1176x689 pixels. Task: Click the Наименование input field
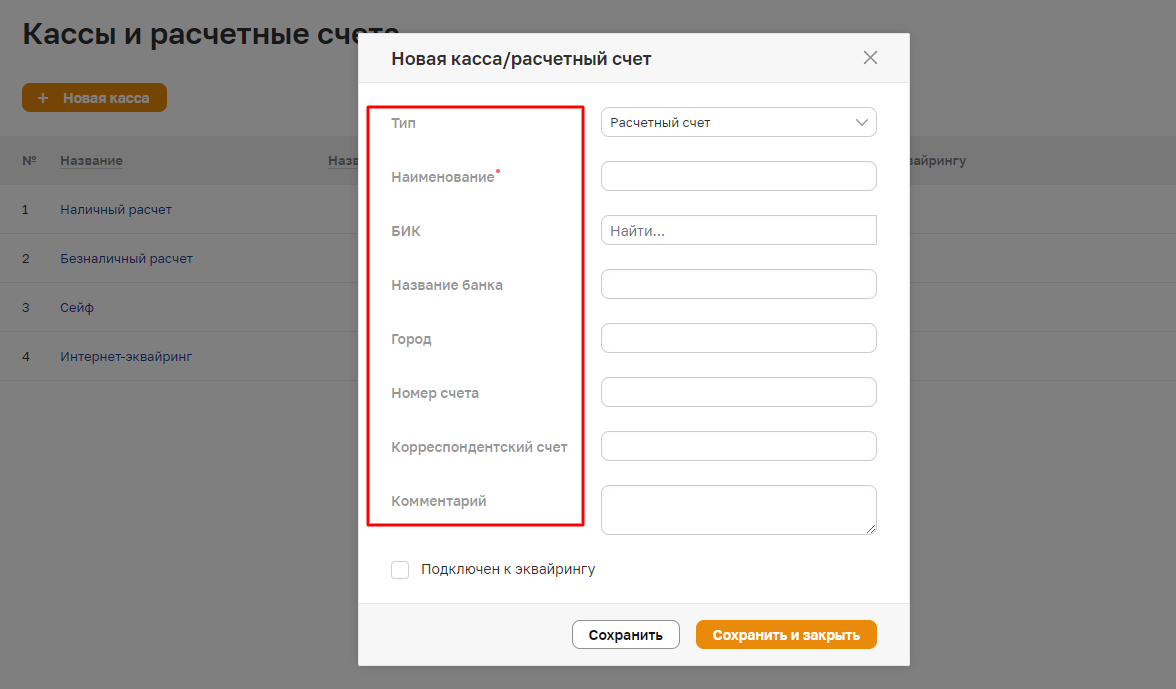tap(738, 176)
